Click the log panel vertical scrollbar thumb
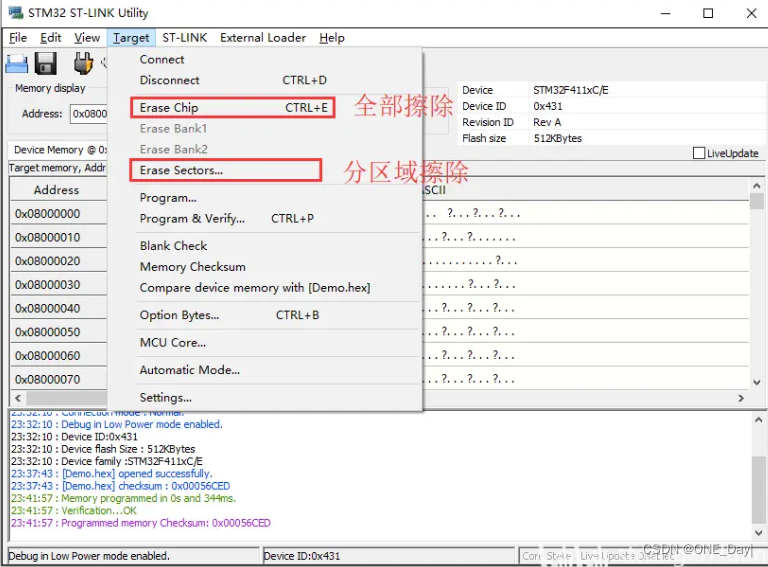 click(x=758, y=489)
